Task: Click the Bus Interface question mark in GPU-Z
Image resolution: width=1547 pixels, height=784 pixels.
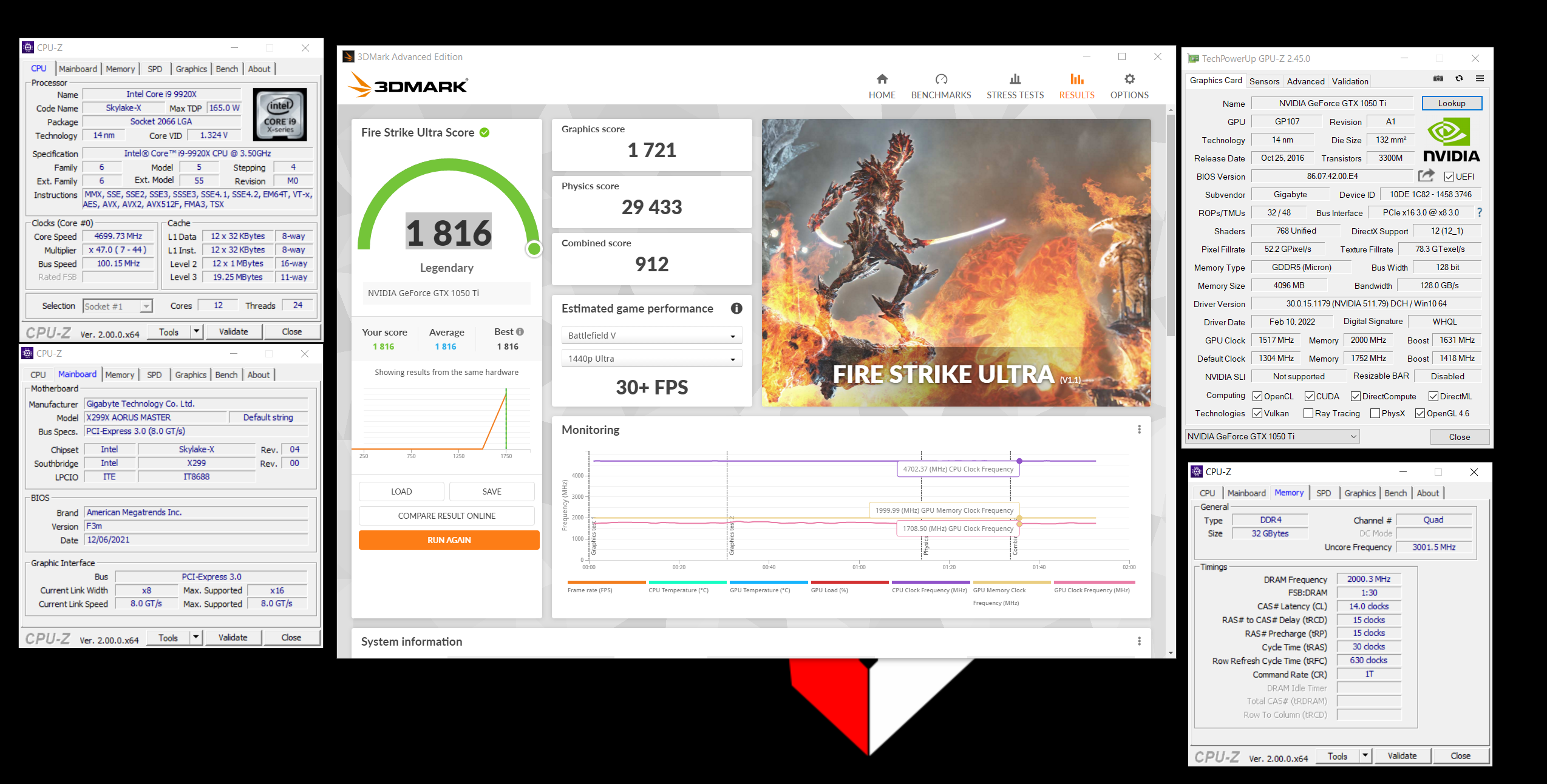Action: pyautogui.click(x=1480, y=212)
